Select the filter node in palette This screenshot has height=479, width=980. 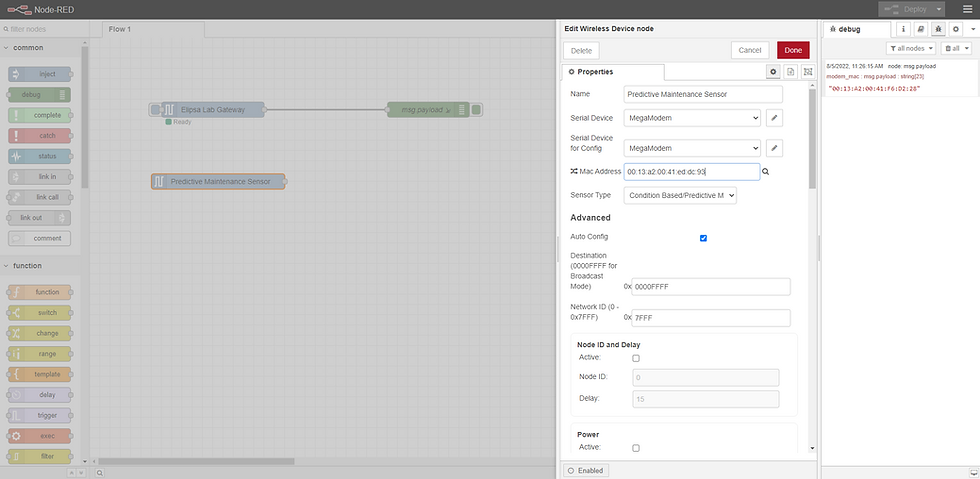click(x=39, y=456)
